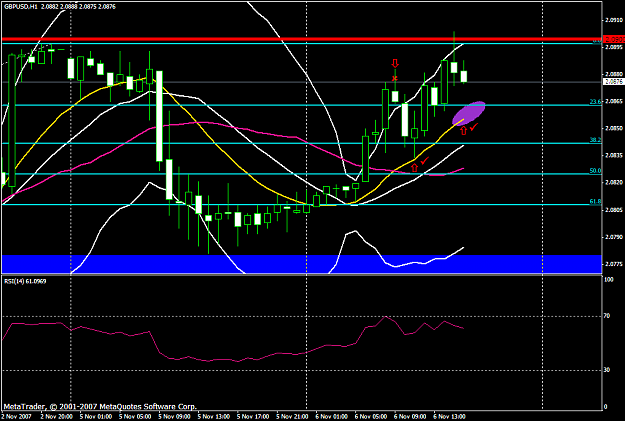Click the 5 Nov 09:00 time label
Screen dimensions: 625x421
point(175,417)
